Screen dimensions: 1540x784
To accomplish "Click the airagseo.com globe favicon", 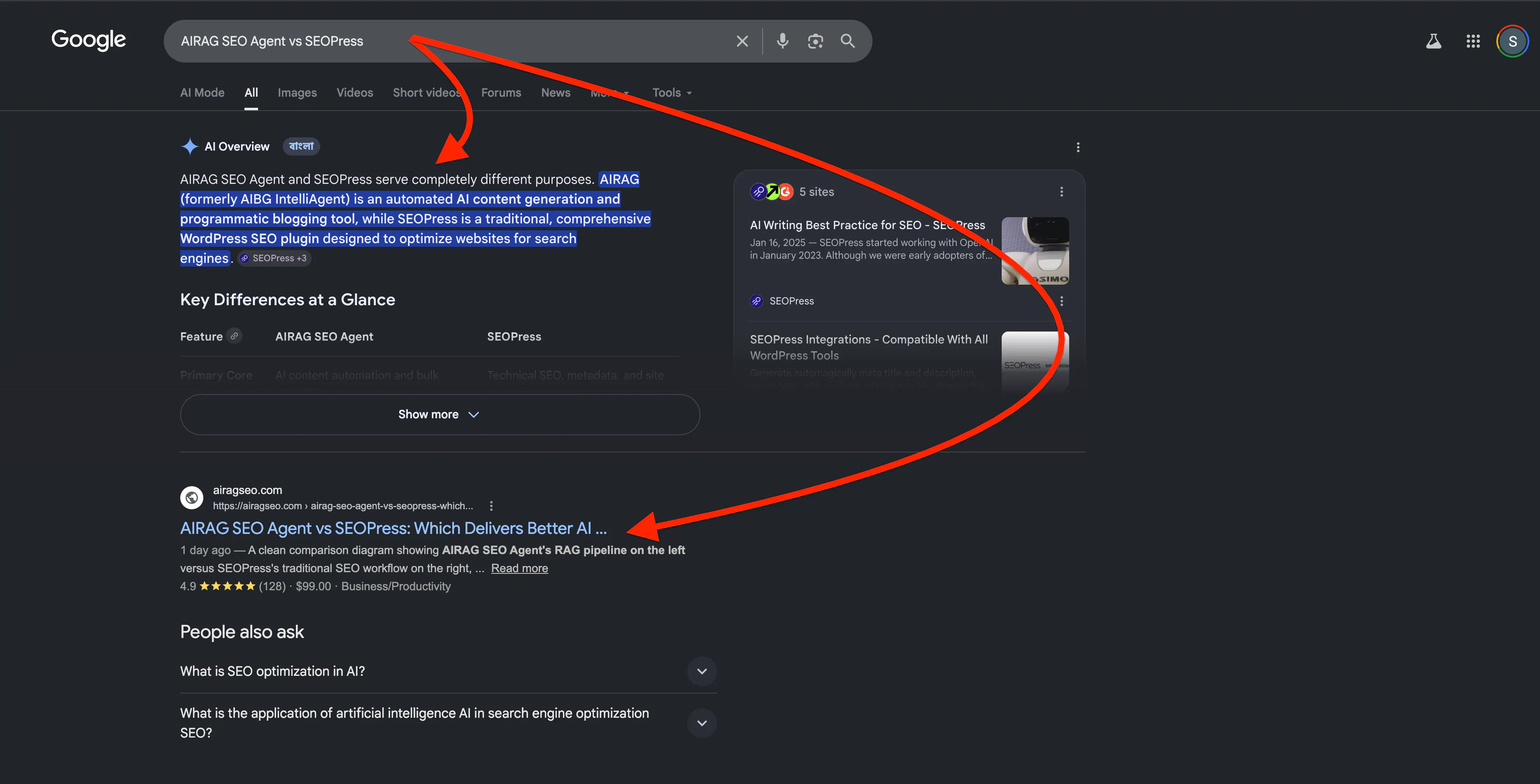I will point(192,497).
